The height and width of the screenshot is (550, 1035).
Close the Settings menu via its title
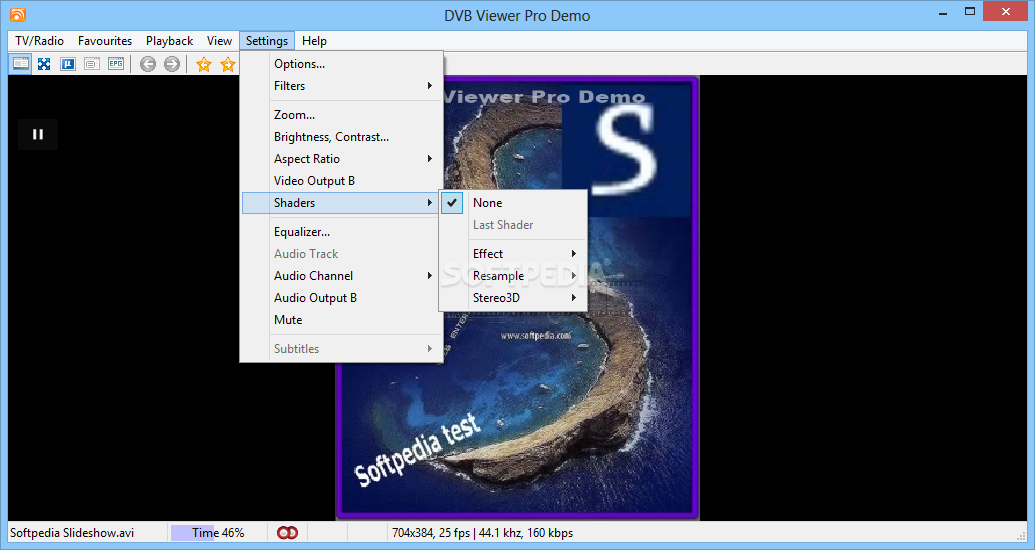coord(267,41)
